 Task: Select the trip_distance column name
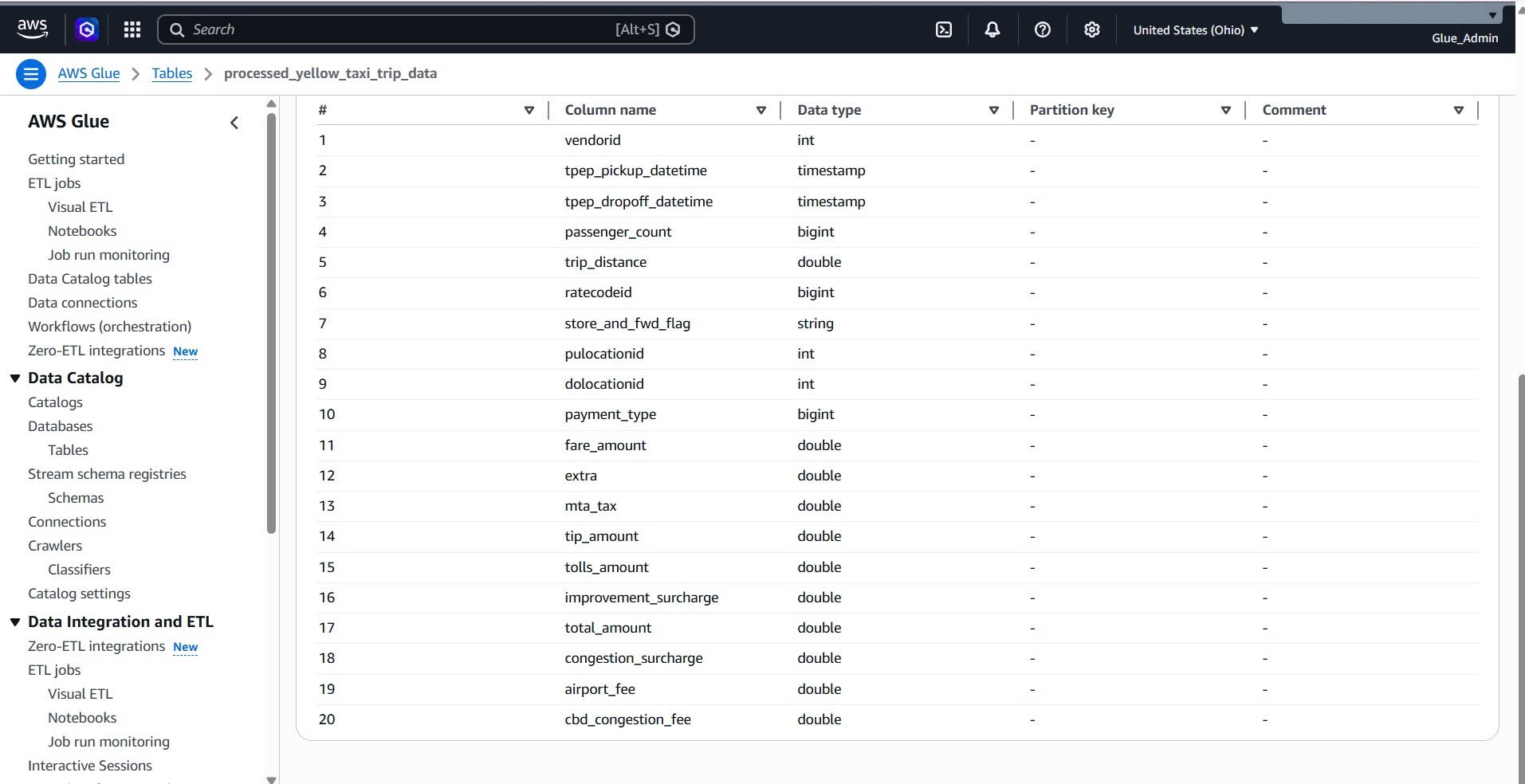(x=605, y=262)
